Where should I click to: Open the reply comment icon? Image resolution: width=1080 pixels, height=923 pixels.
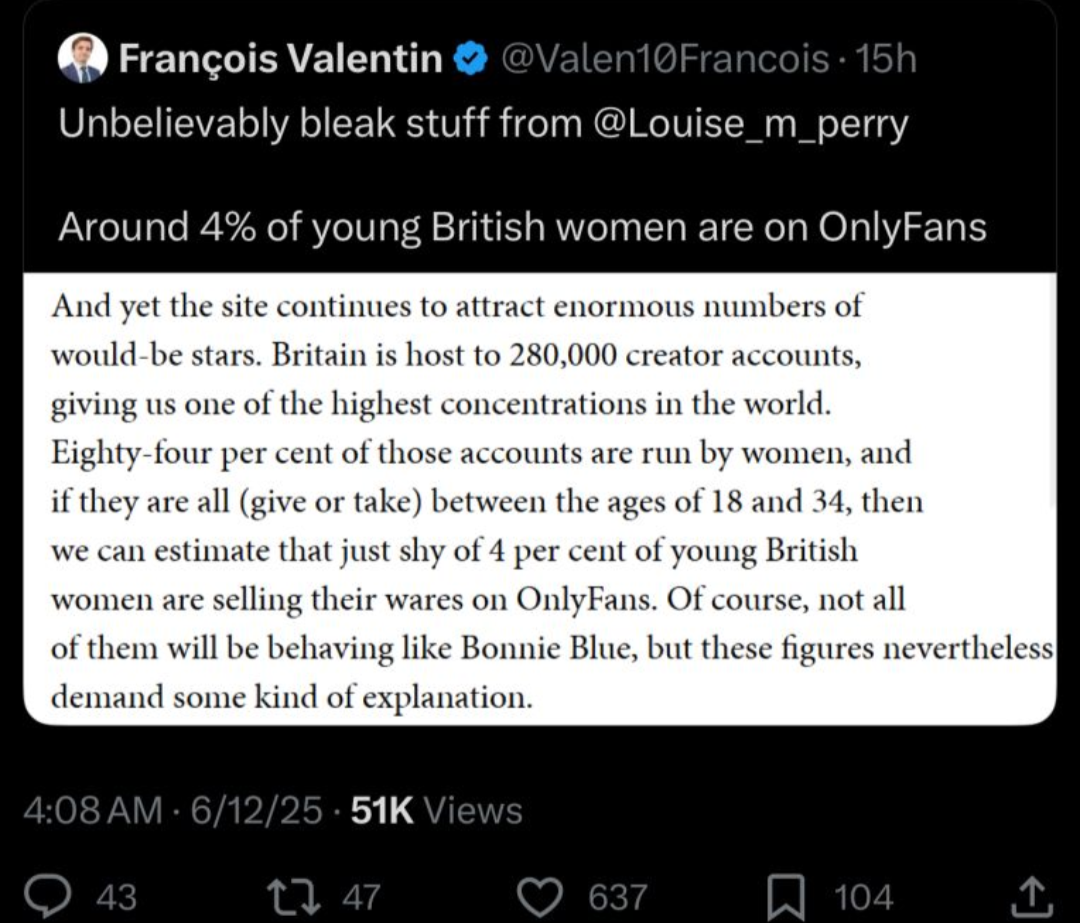click(48, 896)
